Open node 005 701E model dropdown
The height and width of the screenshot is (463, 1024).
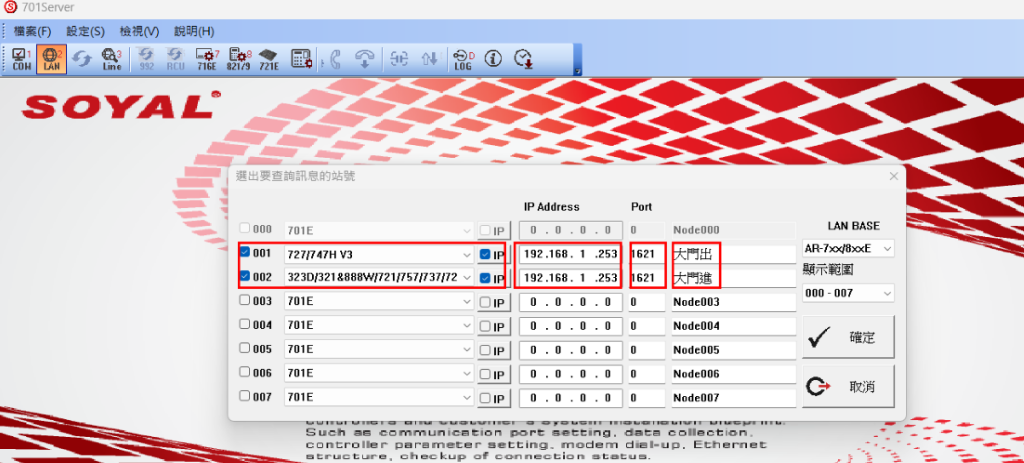[379, 349]
